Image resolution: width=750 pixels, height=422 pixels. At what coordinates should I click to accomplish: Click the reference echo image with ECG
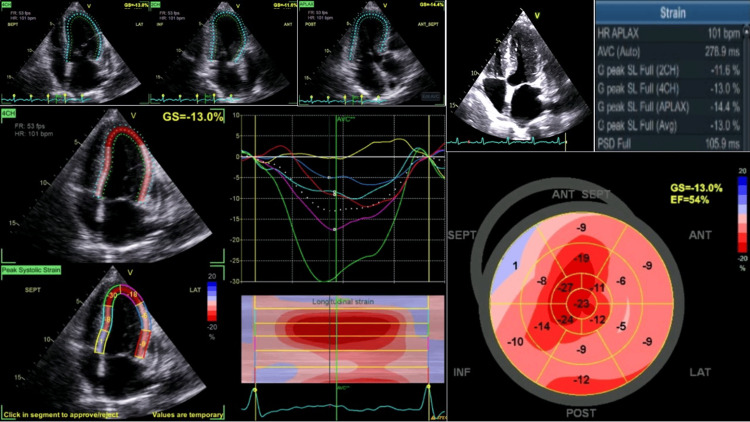coord(520,77)
